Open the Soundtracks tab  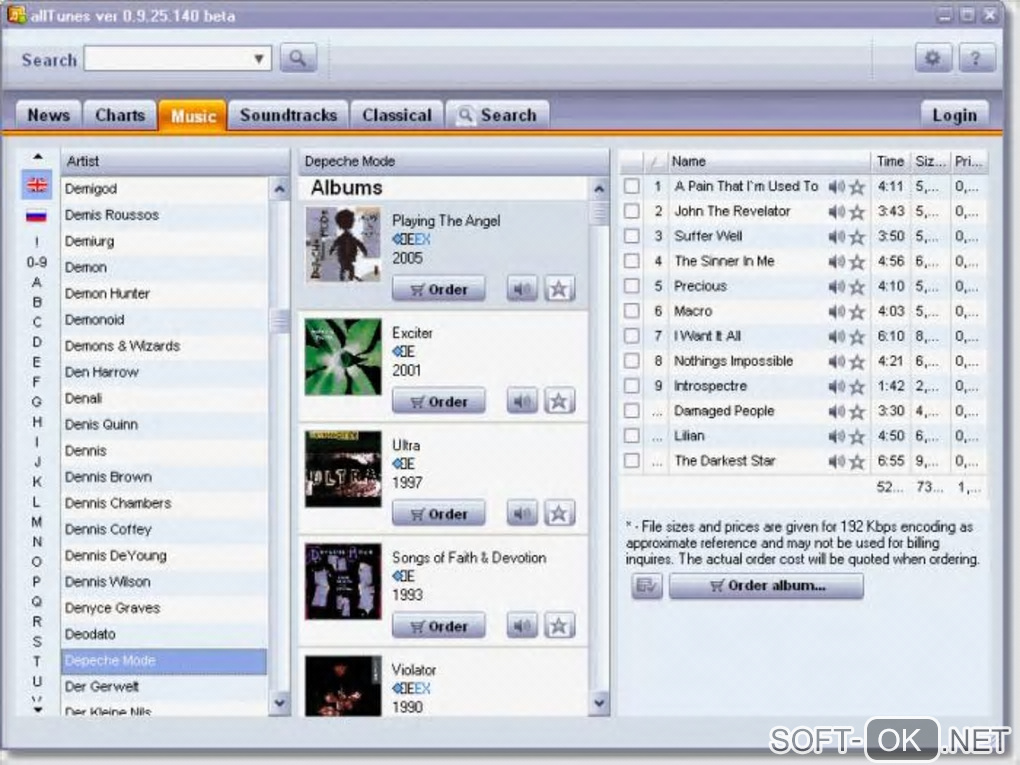pos(288,115)
